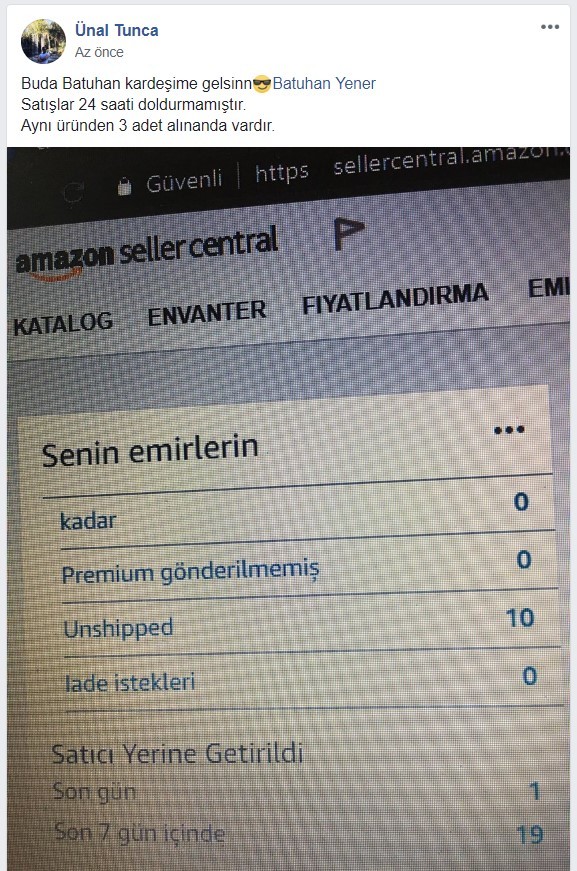This screenshot has width=577, height=871.
Task: Click the flag icon beside the logo
Action: [349, 233]
